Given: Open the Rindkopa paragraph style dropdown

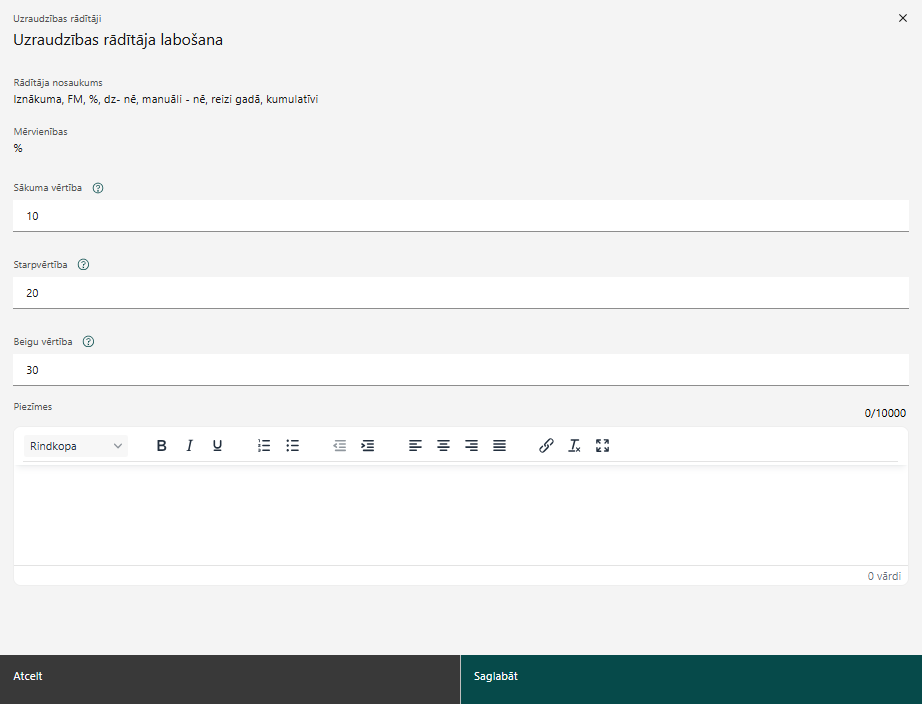Looking at the screenshot, I should click(x=76, y=446).
